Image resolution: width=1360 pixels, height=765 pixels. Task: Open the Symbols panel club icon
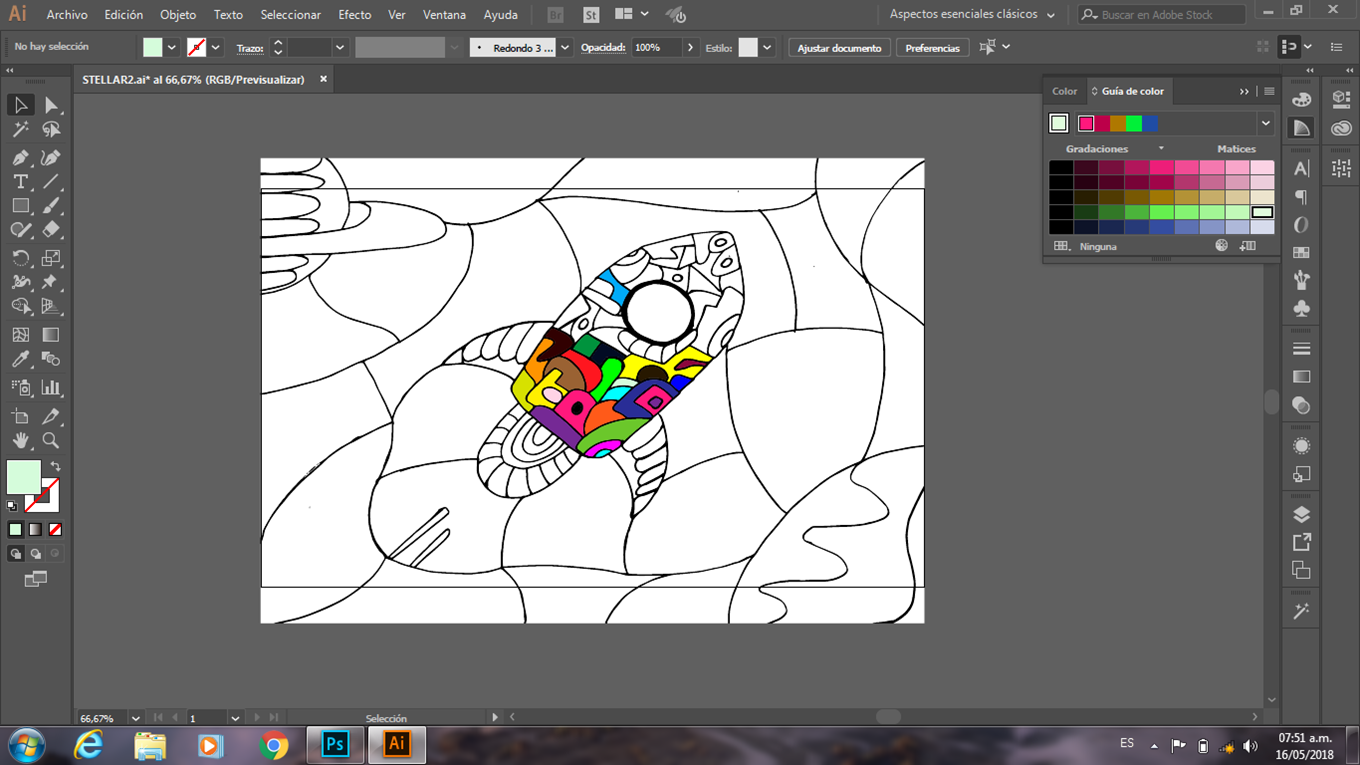[1301, 308]
